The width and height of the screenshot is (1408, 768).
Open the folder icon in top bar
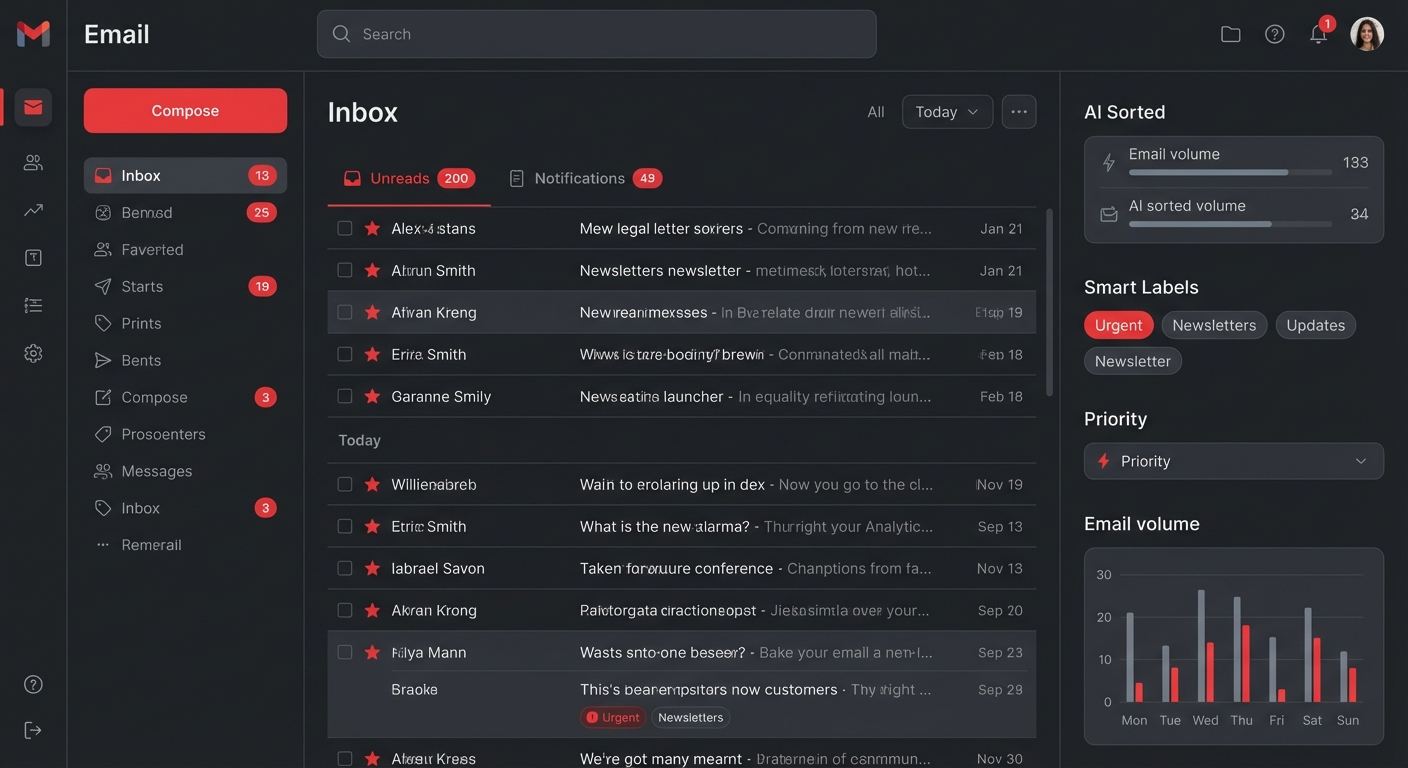point(1231,35)
